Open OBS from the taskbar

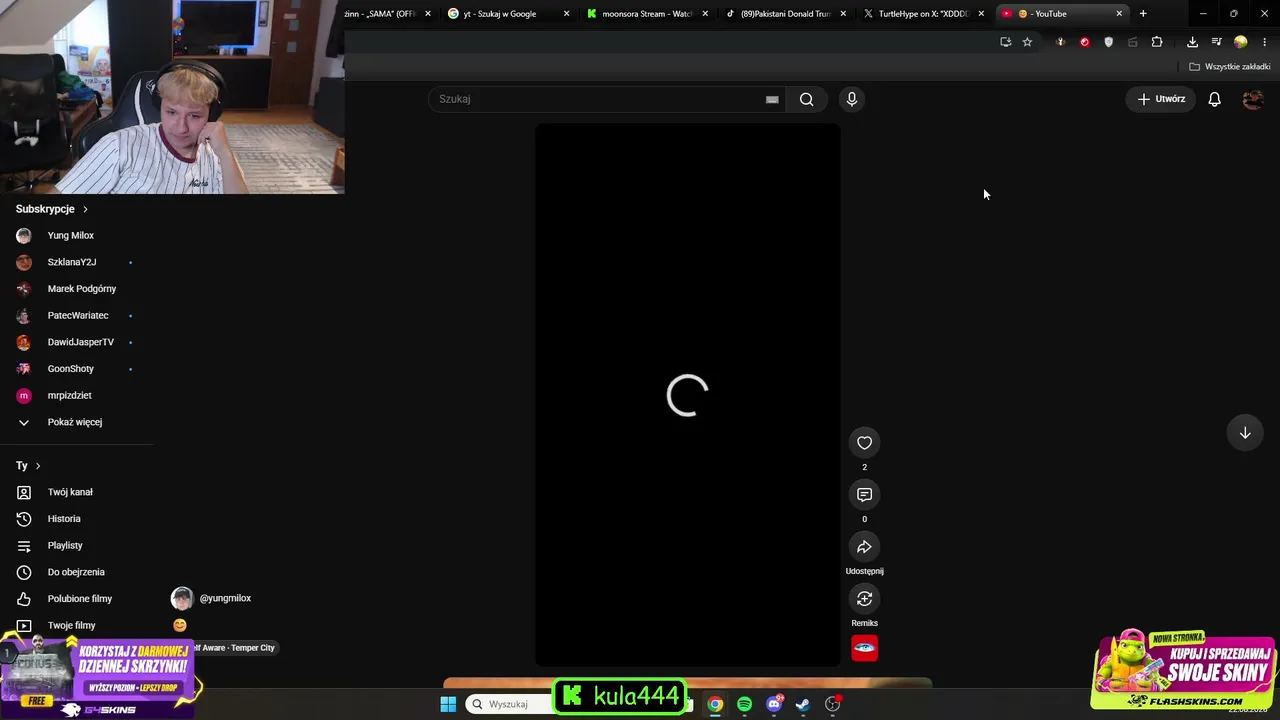pyautogui.click(x=832, y=704)
